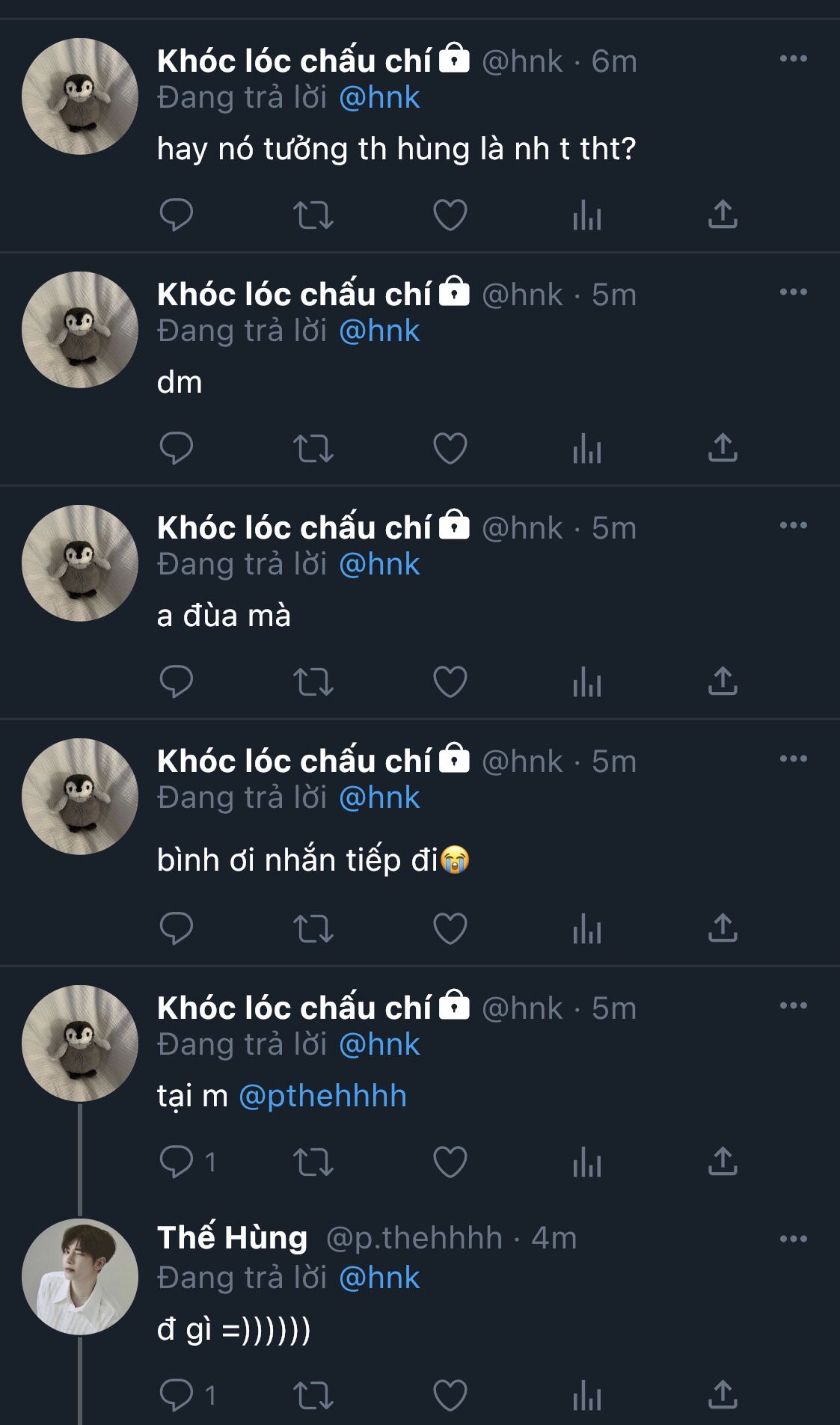Open more options on Thế Hùng's tweet
This screenshot has height=1425, width=840.
pyautogui.click(x=793, y=1239)
